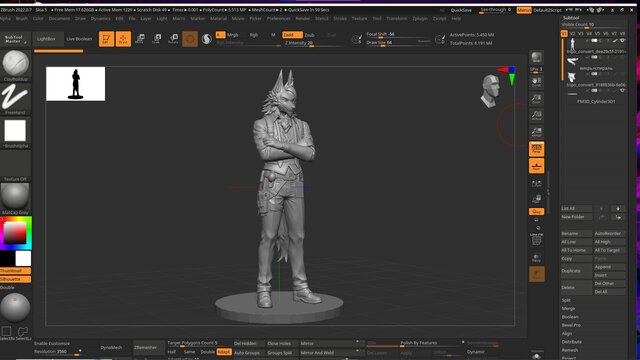This screenshot has height=360, width=640.
Task: Select the Move transform tool
Action: tap(140, 39)
